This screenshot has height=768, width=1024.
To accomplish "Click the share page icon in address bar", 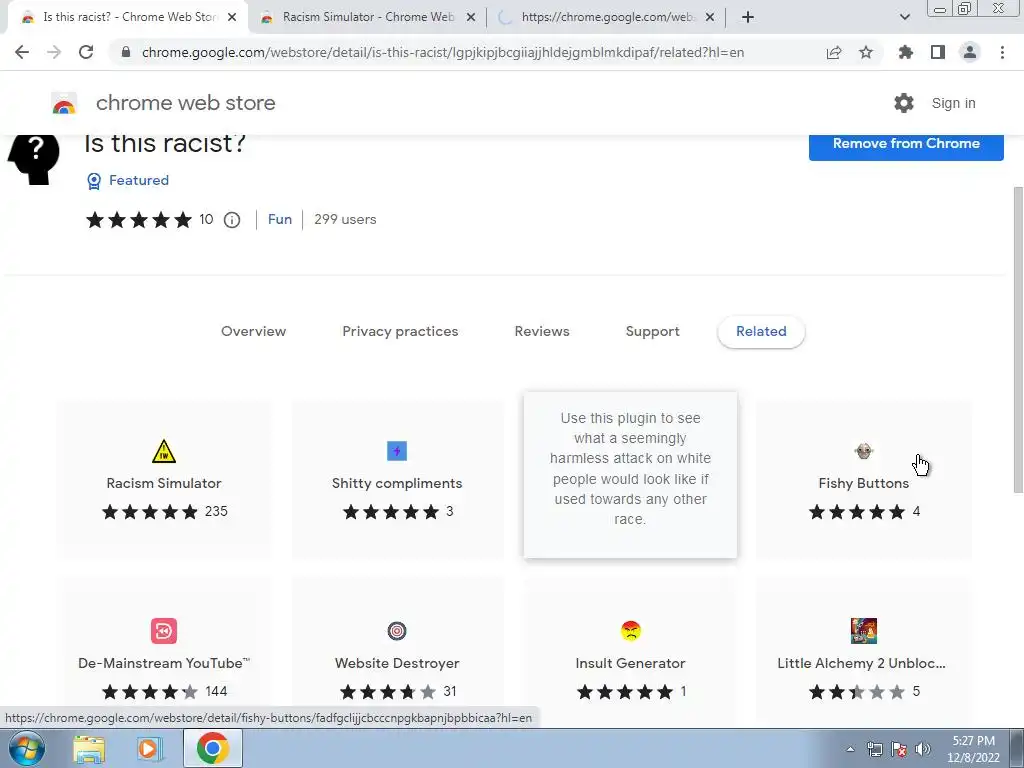I will [834, 52].
